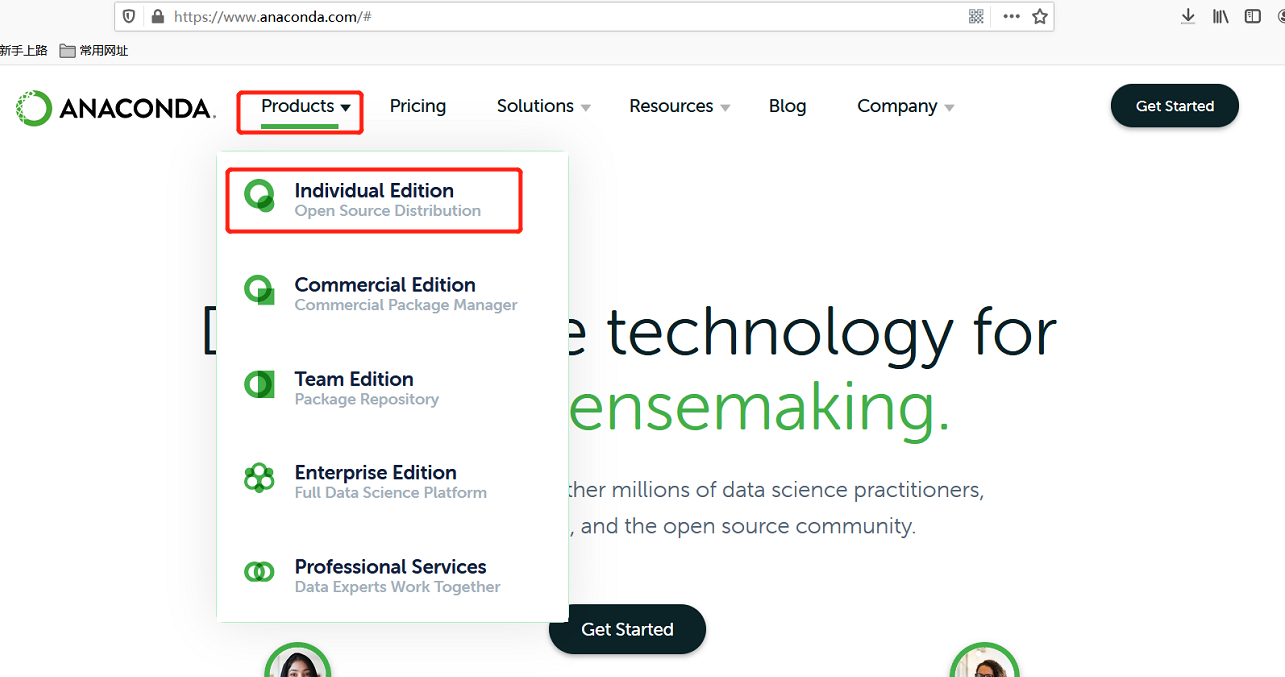This screenshot has width=1285, height=677.
Task: Click the Enterprise Edition product icon
Action: tap(260, 478)
